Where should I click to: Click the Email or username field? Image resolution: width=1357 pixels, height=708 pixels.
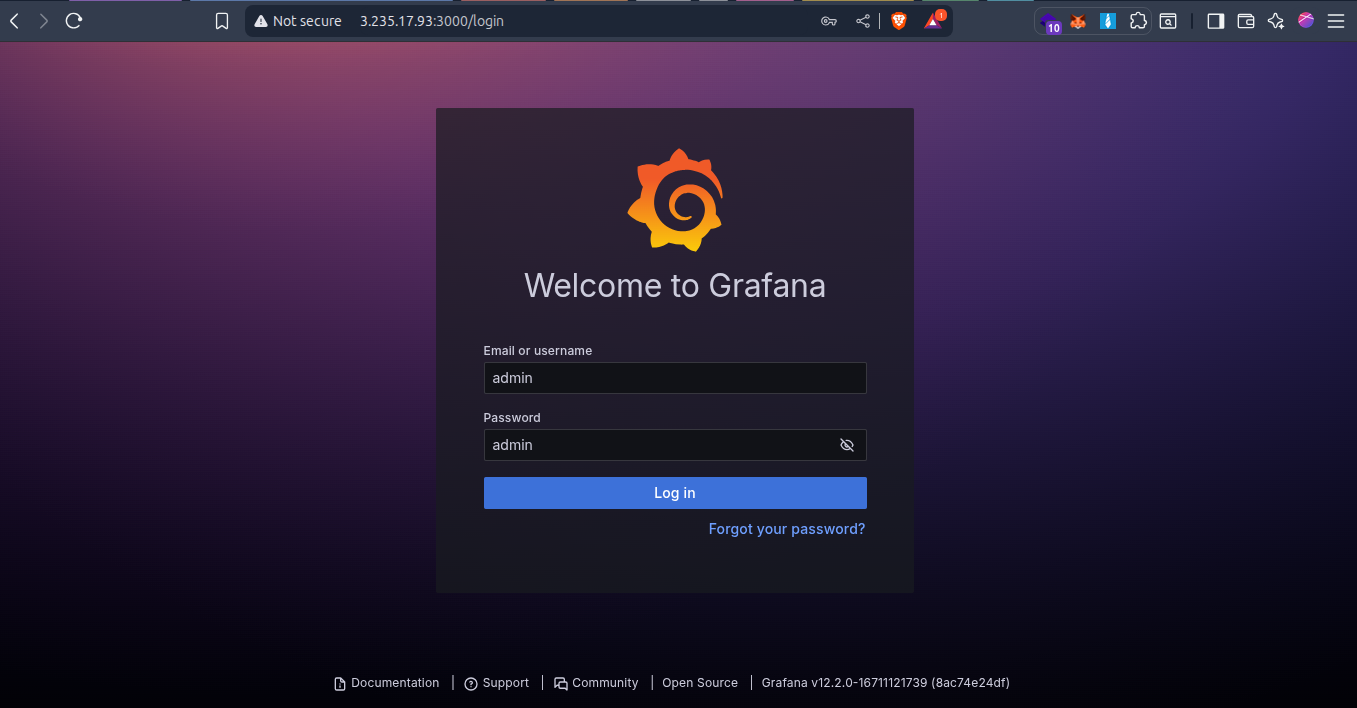(x=675, y=378)
